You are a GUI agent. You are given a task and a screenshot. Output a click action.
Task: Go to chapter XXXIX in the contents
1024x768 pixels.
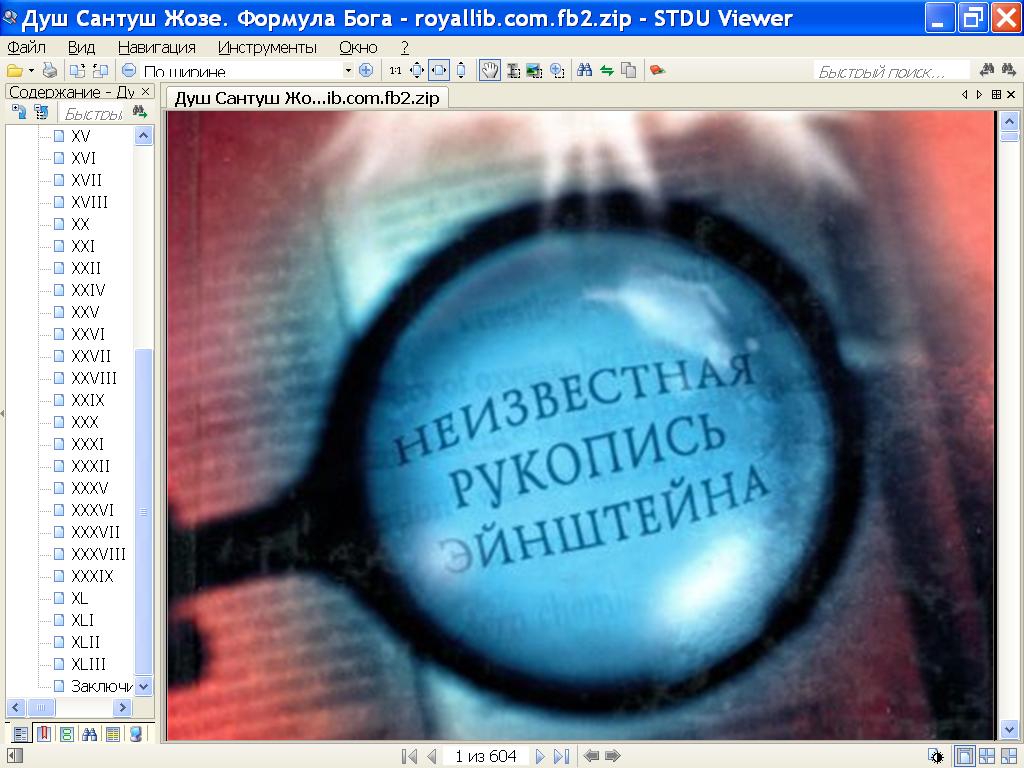click(x=91, y=576)
